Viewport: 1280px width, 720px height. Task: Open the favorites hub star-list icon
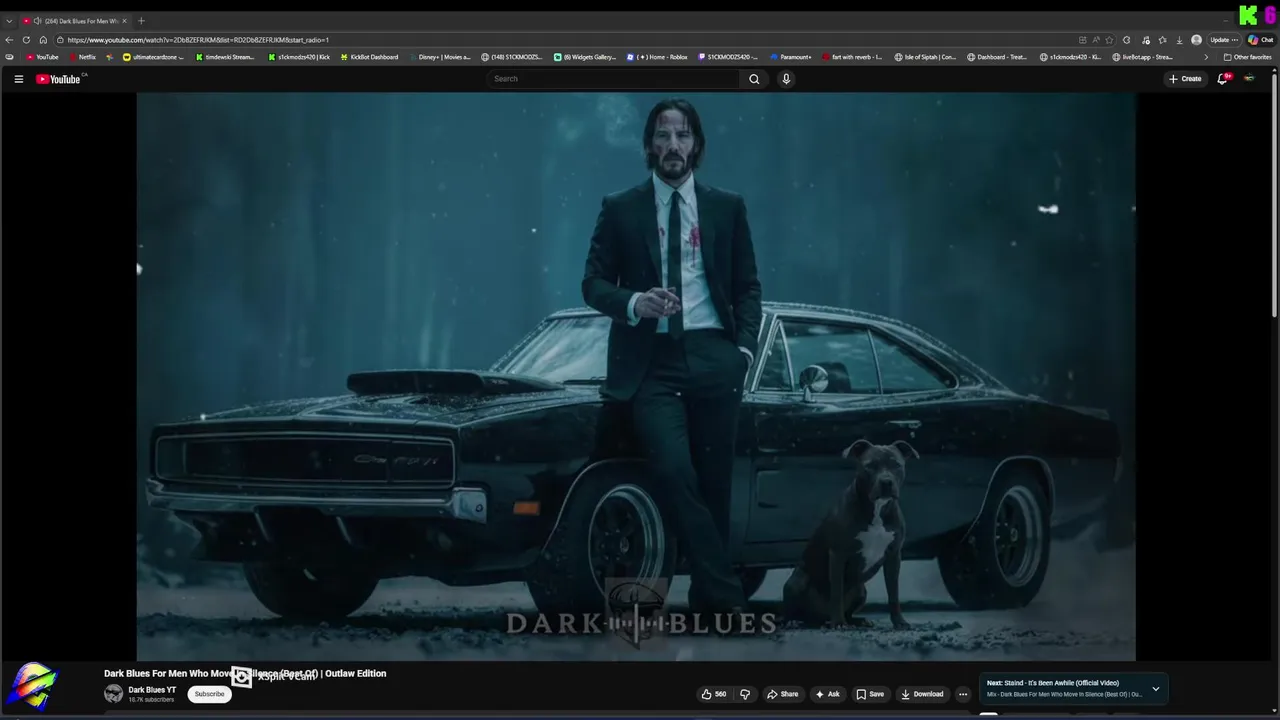tap(1162, 40)
